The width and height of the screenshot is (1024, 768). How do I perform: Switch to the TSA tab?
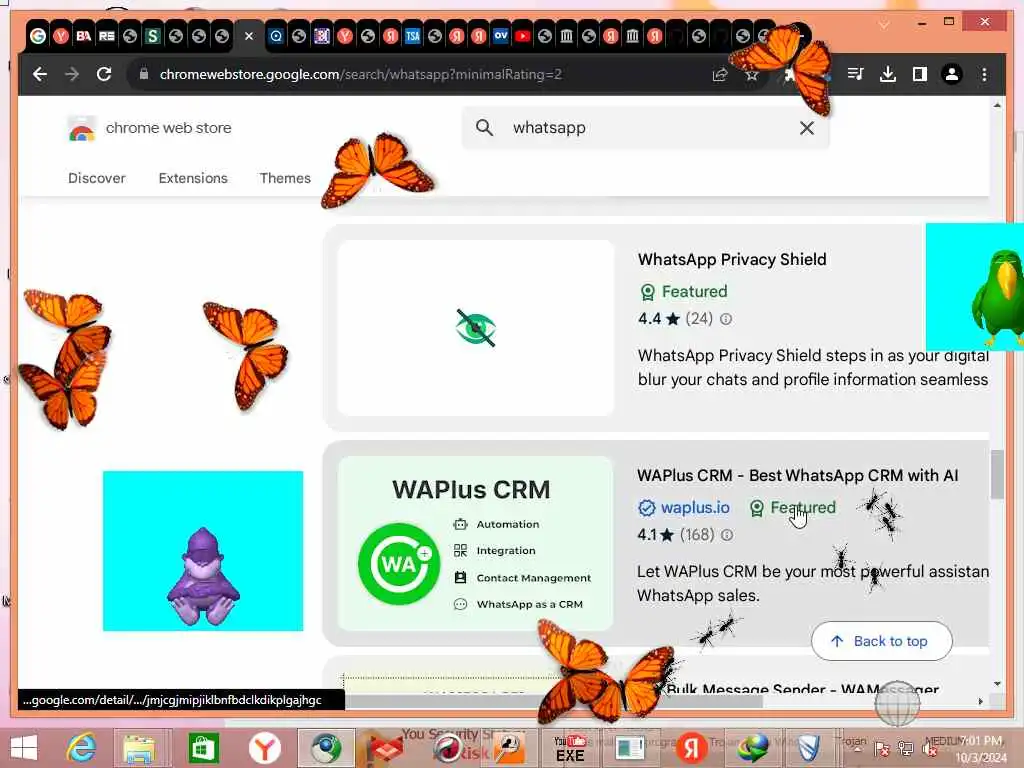click(413, 36)
